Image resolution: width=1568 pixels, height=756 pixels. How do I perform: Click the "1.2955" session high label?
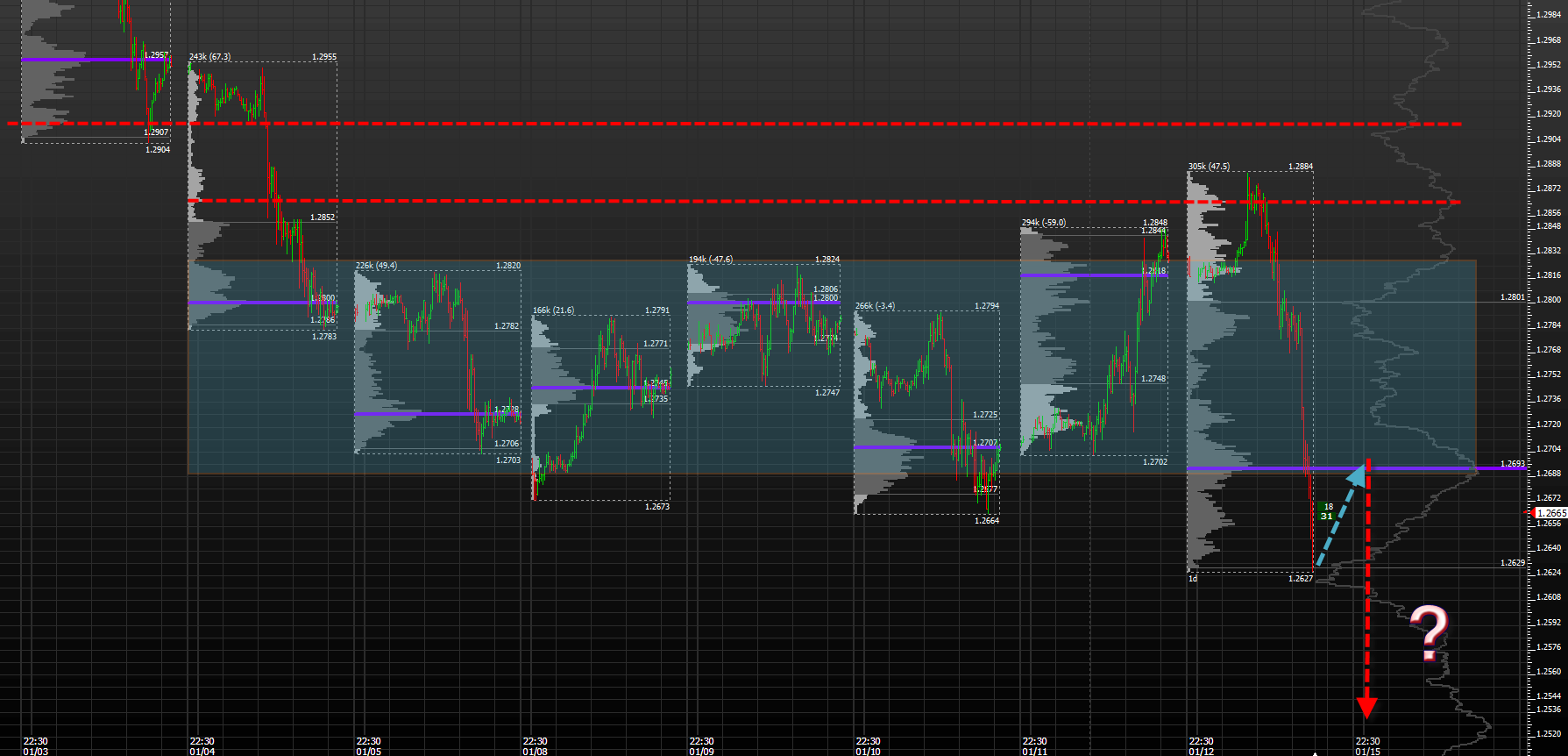click(324, 57)
